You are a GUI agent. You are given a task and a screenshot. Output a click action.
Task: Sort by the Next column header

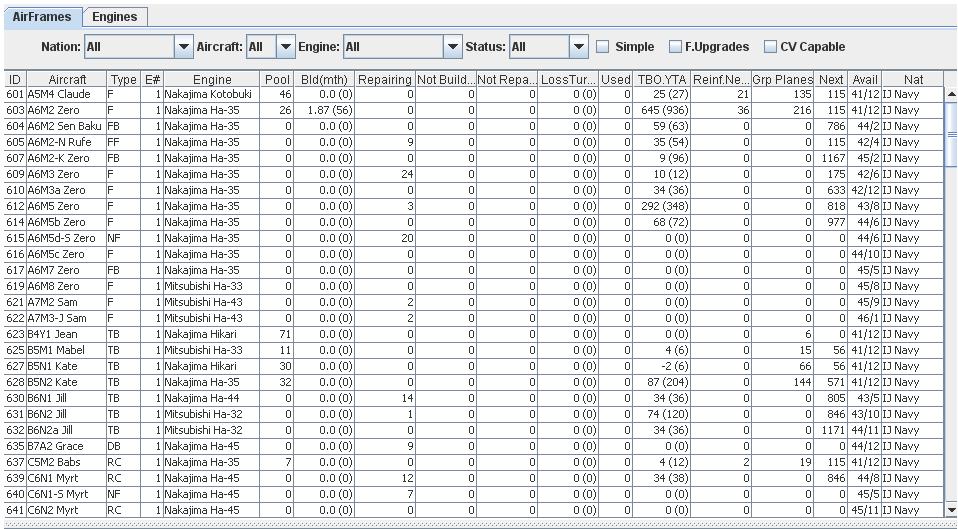(830, 79)
